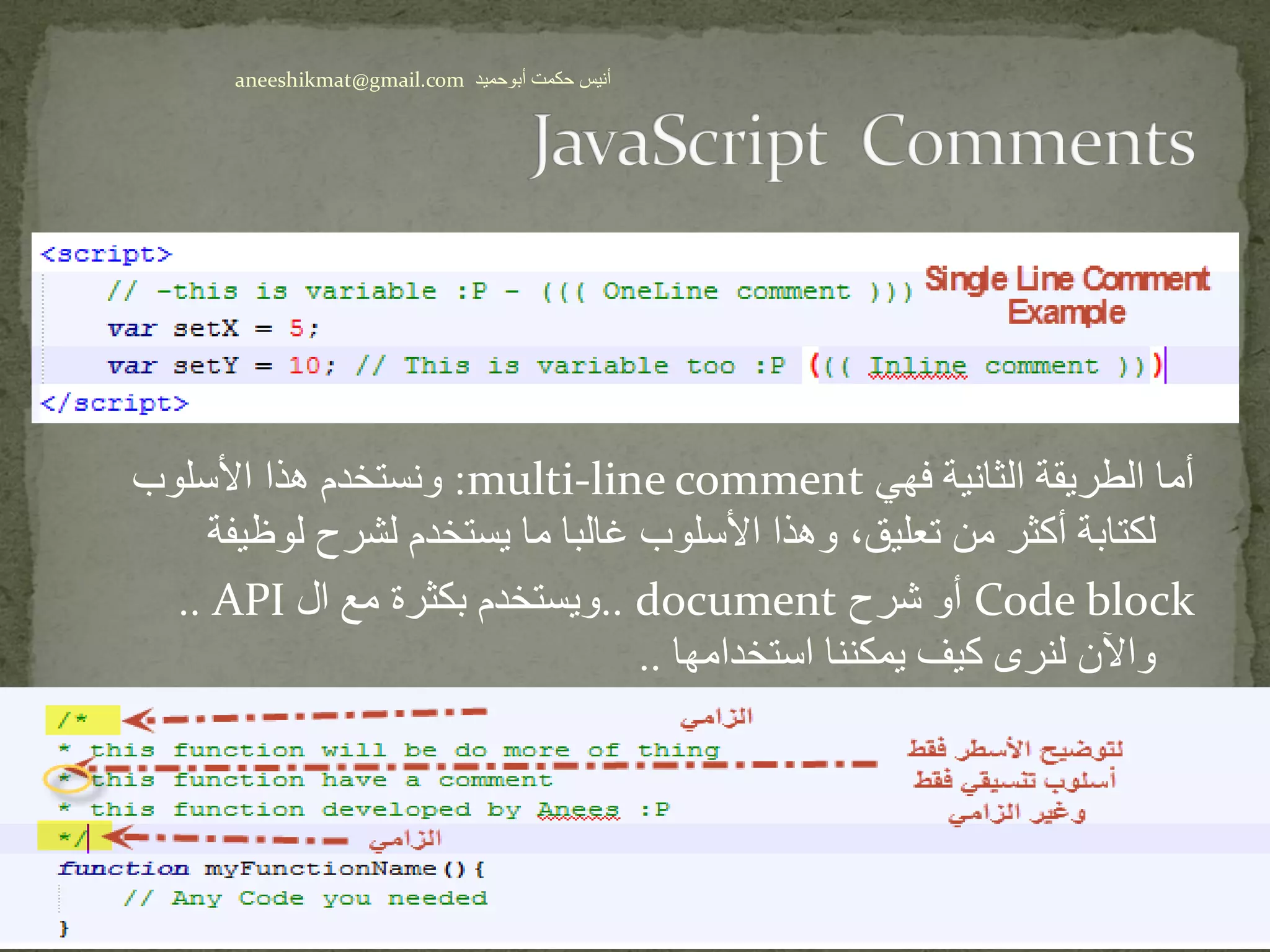
Task: Click the 'this function have a comment' line
Action: [x=321, y=779]
